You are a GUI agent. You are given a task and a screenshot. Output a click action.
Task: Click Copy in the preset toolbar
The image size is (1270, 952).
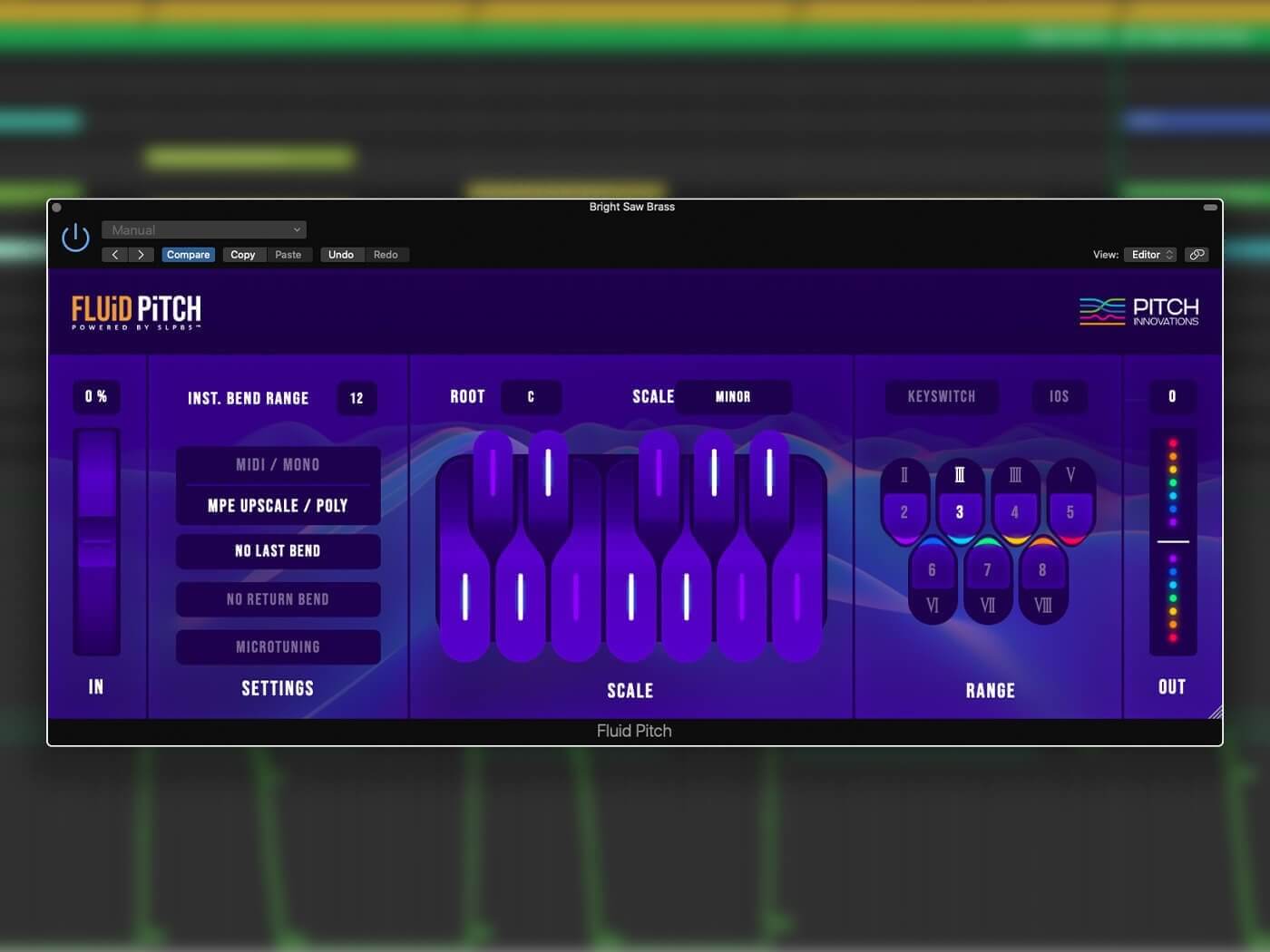pos(242,255)
